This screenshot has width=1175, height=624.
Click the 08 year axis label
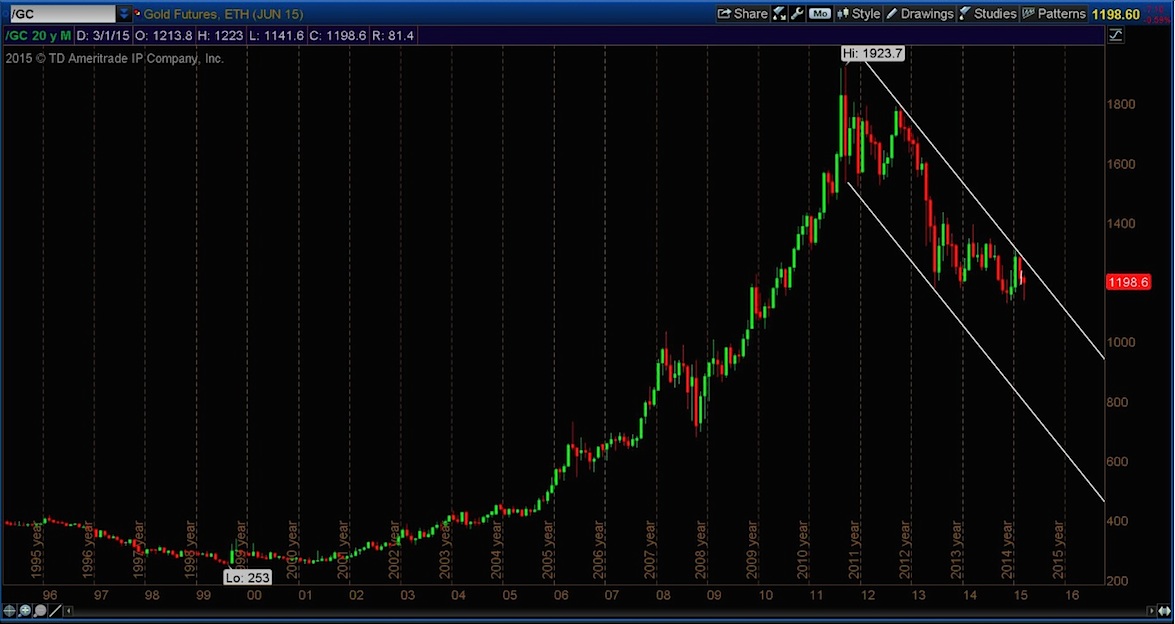click(x=663, y=596)
